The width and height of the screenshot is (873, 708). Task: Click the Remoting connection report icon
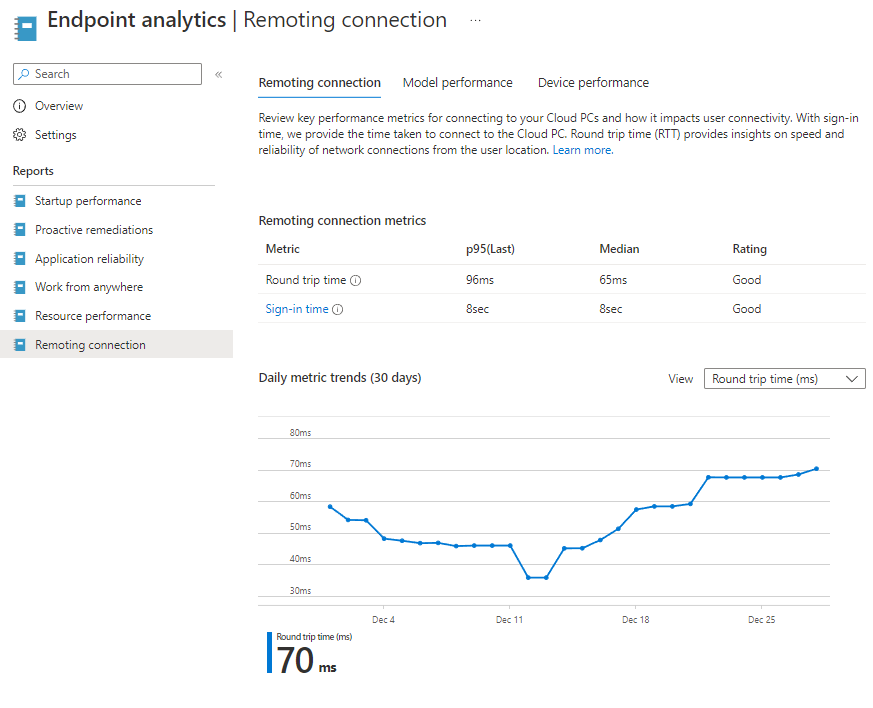[19, 345]
